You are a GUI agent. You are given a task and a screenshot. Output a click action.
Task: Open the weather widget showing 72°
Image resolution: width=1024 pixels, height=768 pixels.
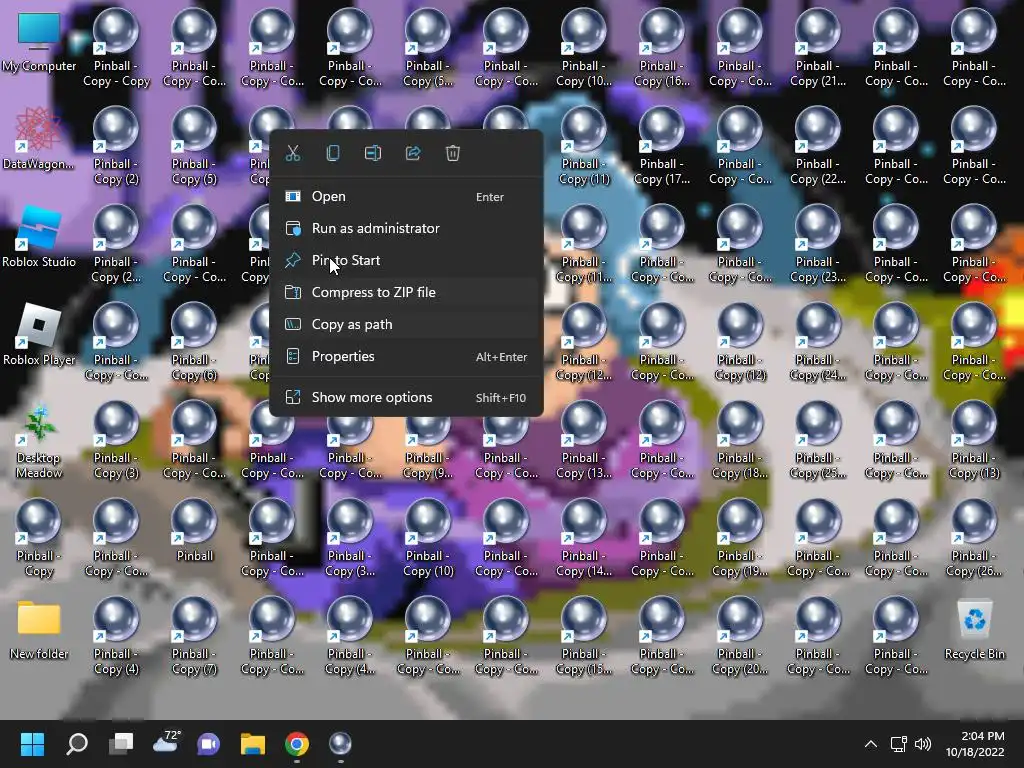[166, 743]
